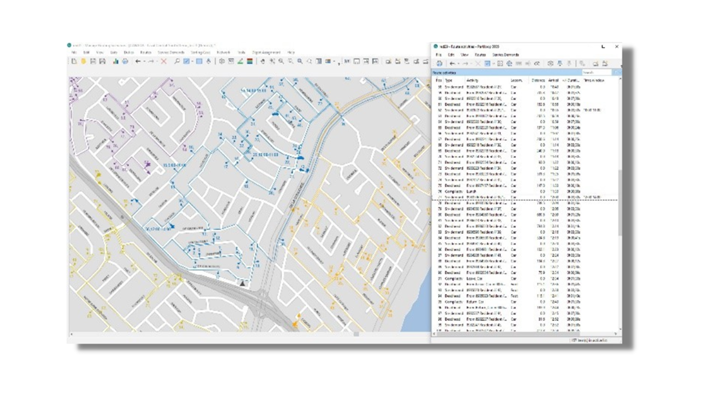This screenshot has width=705, height=397.
Task: Open dropdown arrow beside route window checkmark icon
Action: coord(493,64)
